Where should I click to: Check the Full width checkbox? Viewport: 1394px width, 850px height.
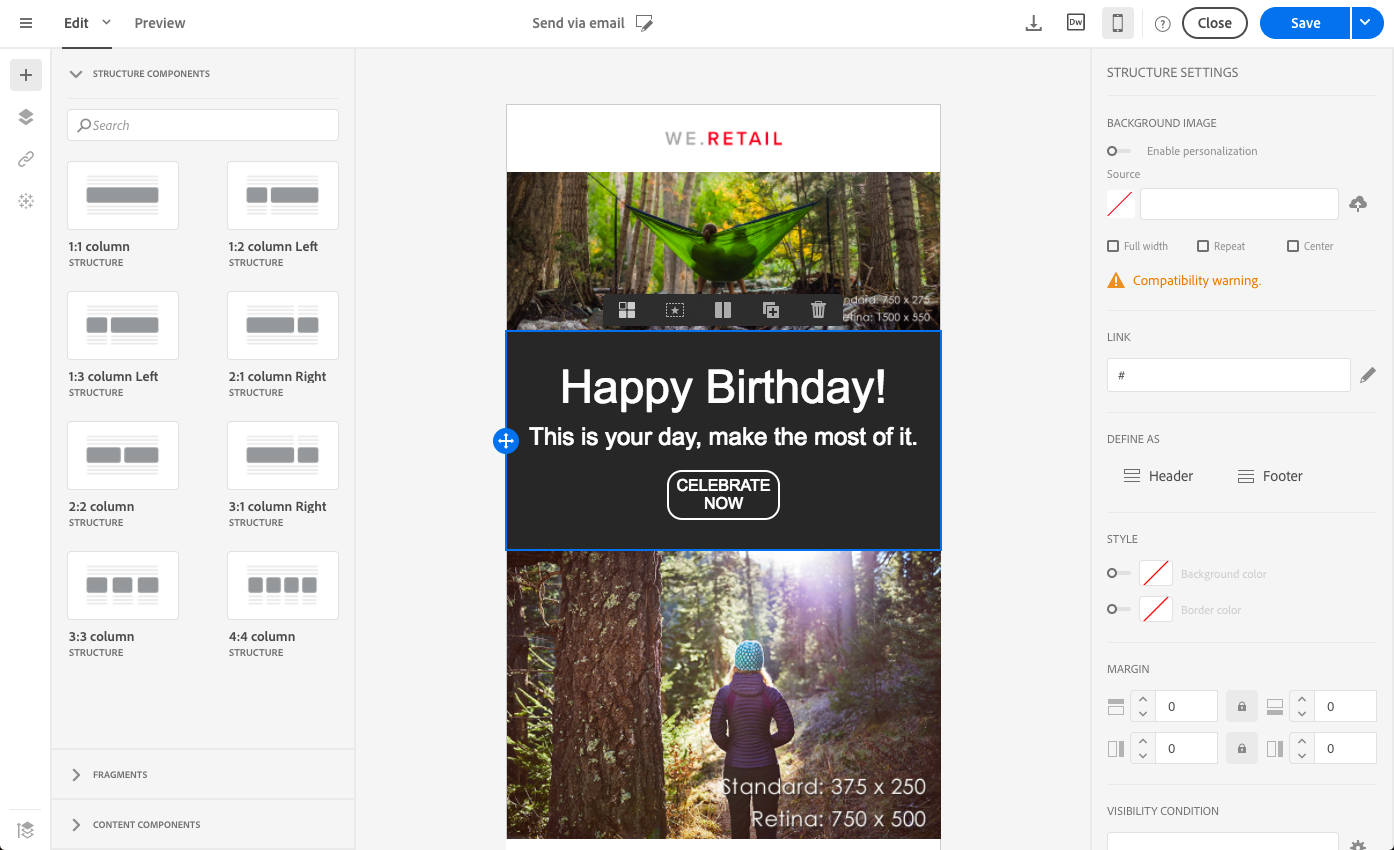[x=1113, y=246]
